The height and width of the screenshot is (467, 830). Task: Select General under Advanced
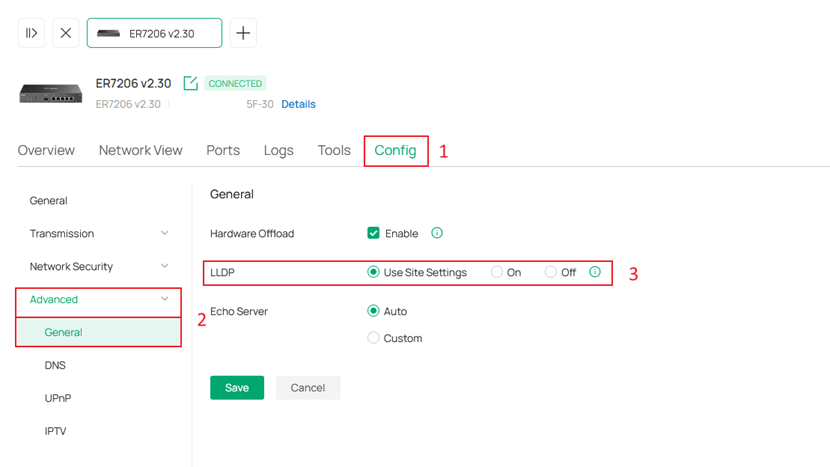99,332
